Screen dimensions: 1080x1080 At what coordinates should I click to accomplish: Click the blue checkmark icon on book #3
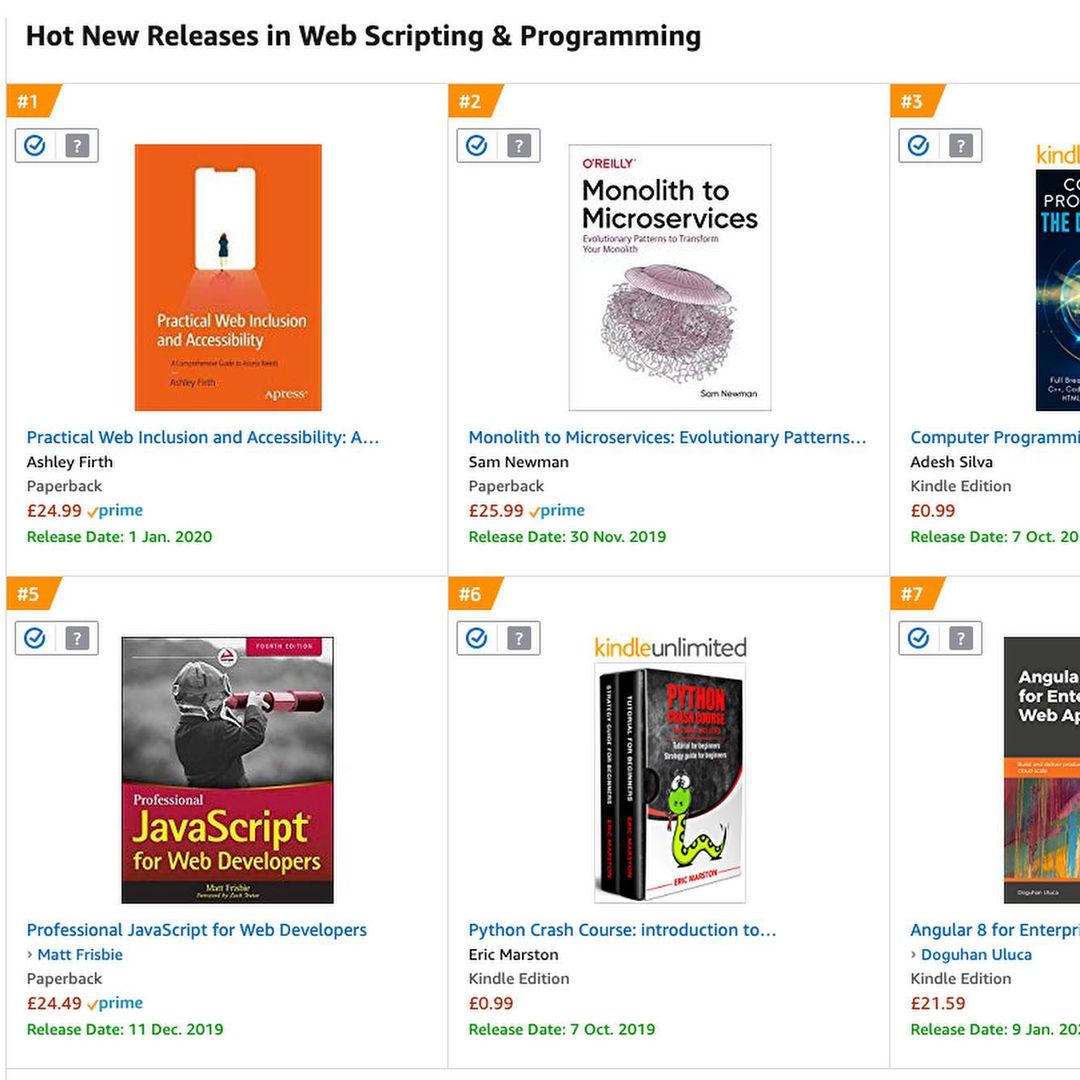(x=919, y=145)
